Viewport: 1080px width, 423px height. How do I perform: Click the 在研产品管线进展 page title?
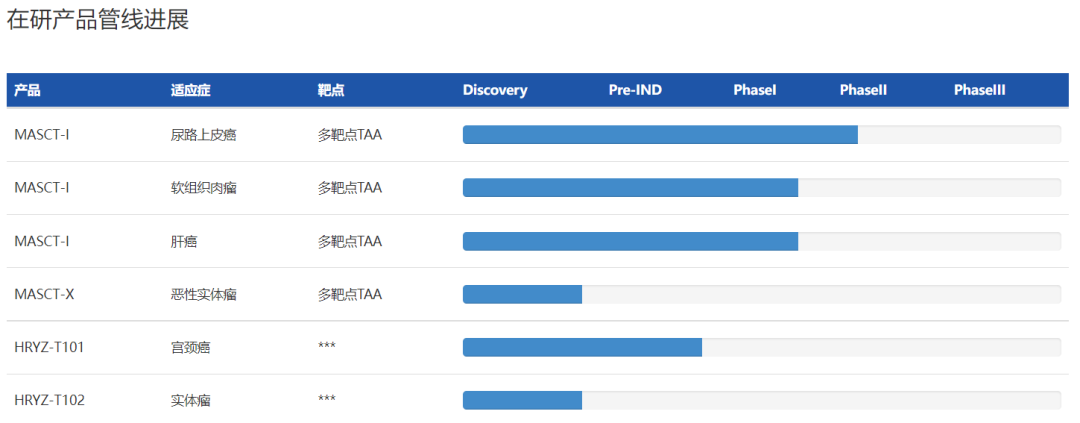point(98,21)
